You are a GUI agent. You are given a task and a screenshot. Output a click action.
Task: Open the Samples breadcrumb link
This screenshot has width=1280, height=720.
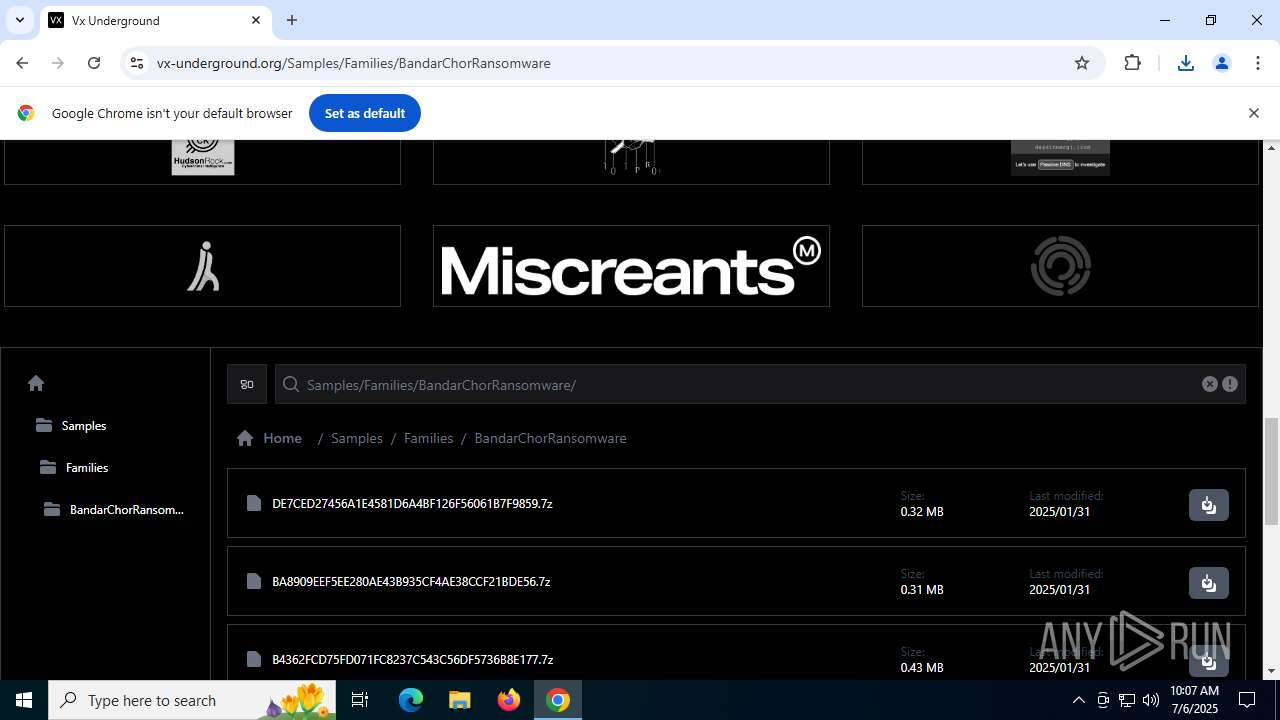coord(357,438)
